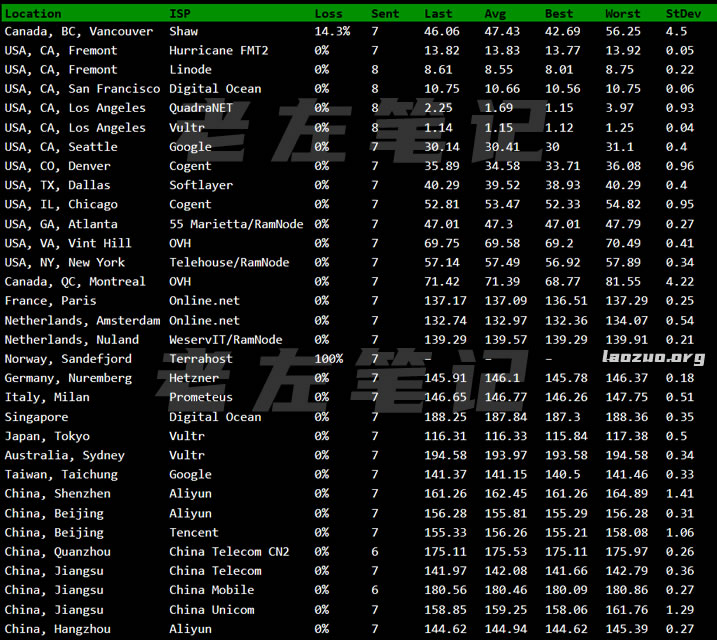Select 55 Marietta/RamNode entry

[x=236, y=224]
